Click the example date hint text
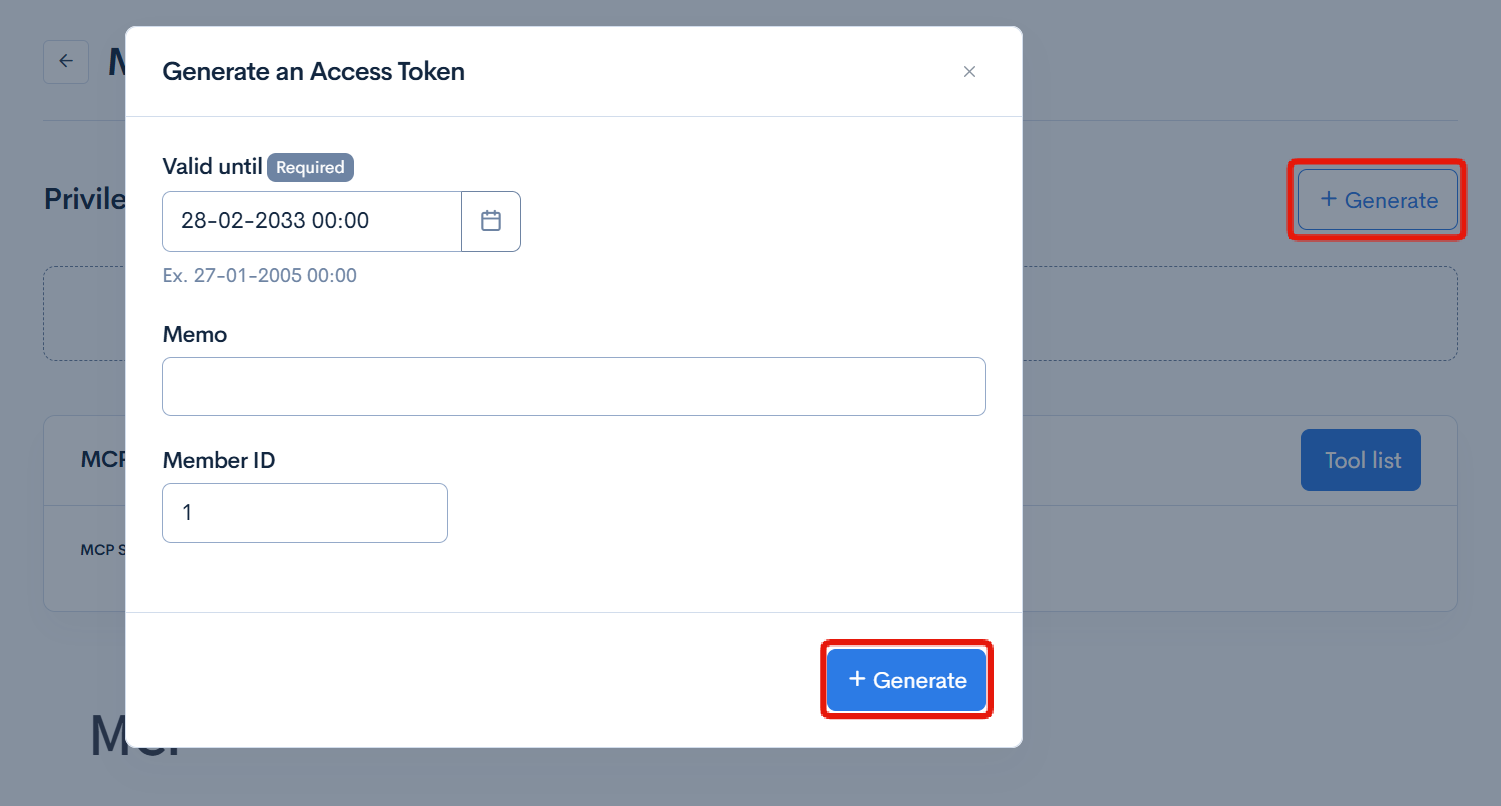1501x806 pixels. click(x=259, y=275)
